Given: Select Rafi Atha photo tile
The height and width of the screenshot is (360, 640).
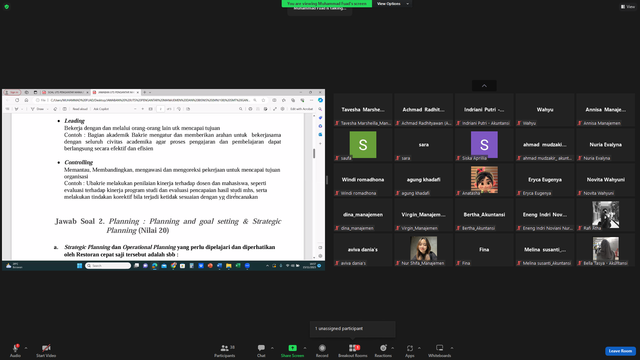Looking at the screenshot, I should 605,215.
